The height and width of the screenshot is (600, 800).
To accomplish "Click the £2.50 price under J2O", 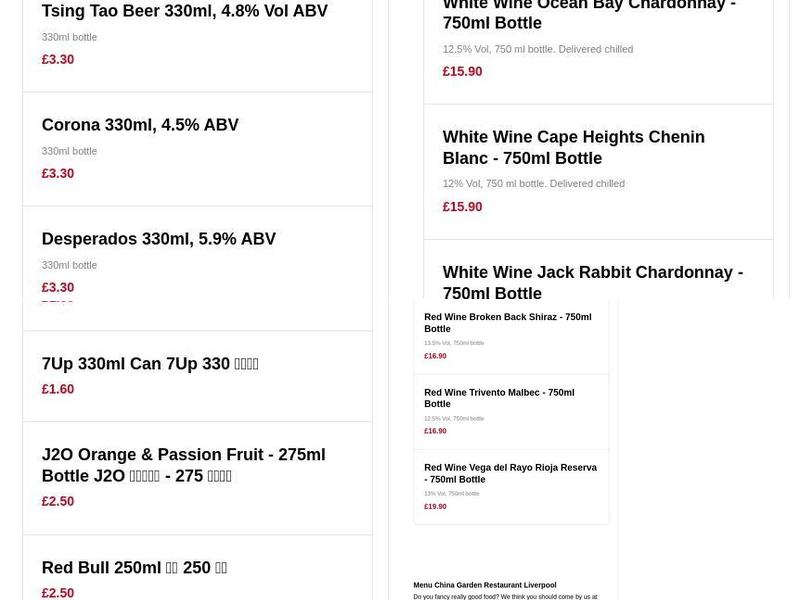I will pyautogui.click(x=58, y=502).
